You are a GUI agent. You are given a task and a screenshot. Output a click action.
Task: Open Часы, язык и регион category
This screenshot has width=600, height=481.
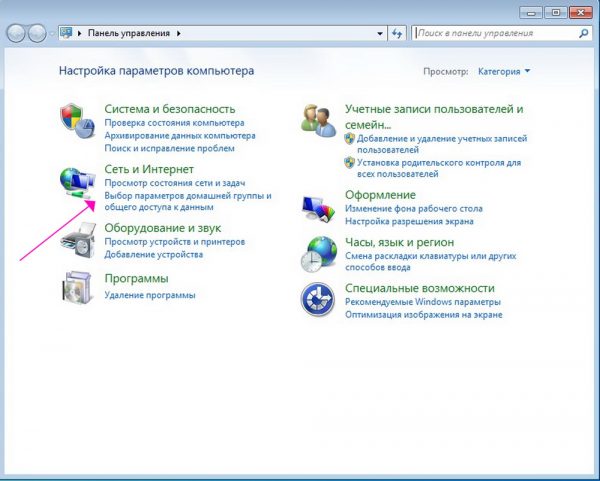tap(399, 242)
